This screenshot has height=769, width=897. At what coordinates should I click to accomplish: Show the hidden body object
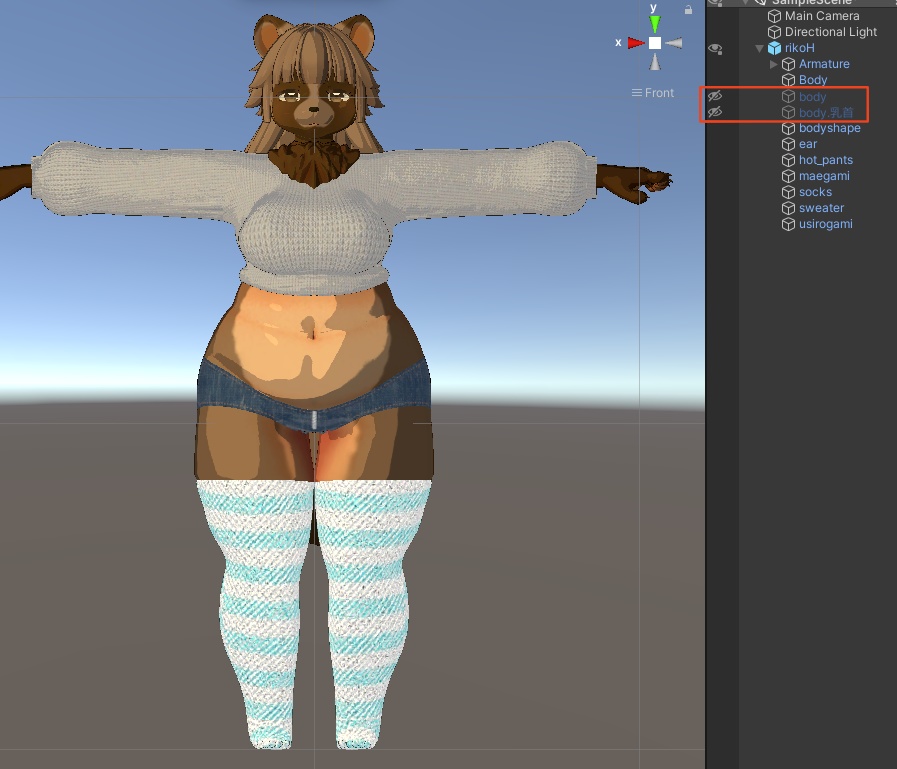pyautogui.click(x=715, y=96)
